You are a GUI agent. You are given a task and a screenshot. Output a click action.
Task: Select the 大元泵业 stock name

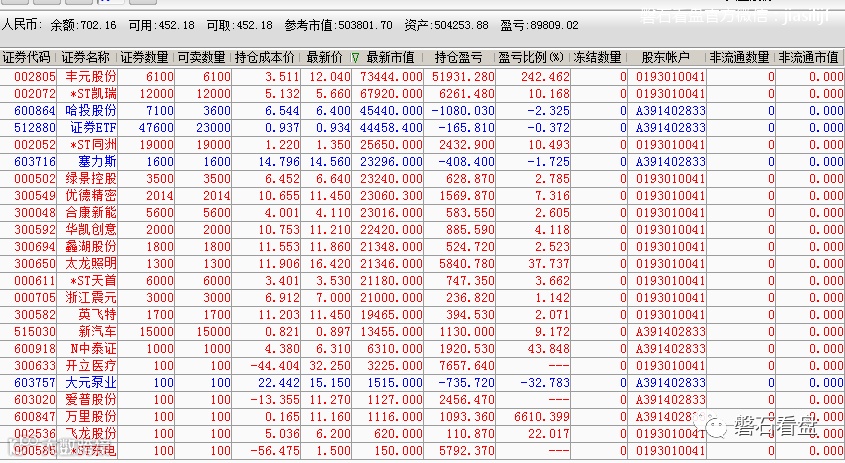(x=91, y=383)
